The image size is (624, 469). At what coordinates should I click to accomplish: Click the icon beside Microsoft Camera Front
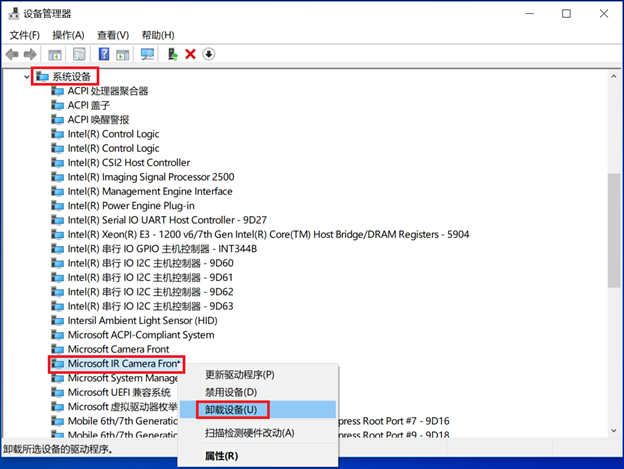click(x=58, y=349)
